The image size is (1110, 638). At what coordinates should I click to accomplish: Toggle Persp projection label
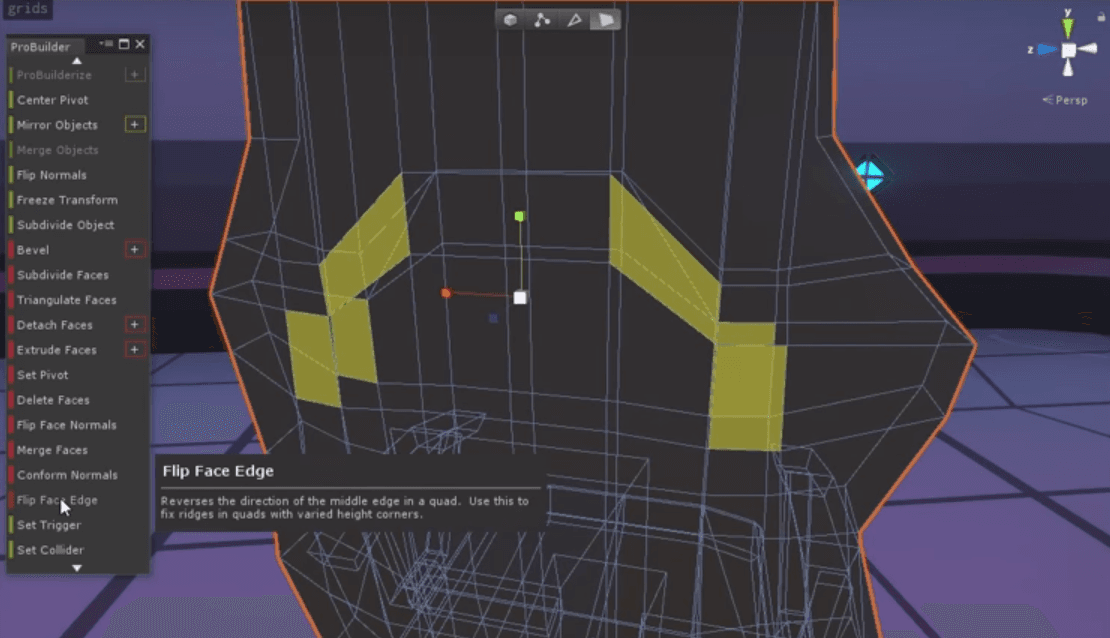pos(1065,100)
